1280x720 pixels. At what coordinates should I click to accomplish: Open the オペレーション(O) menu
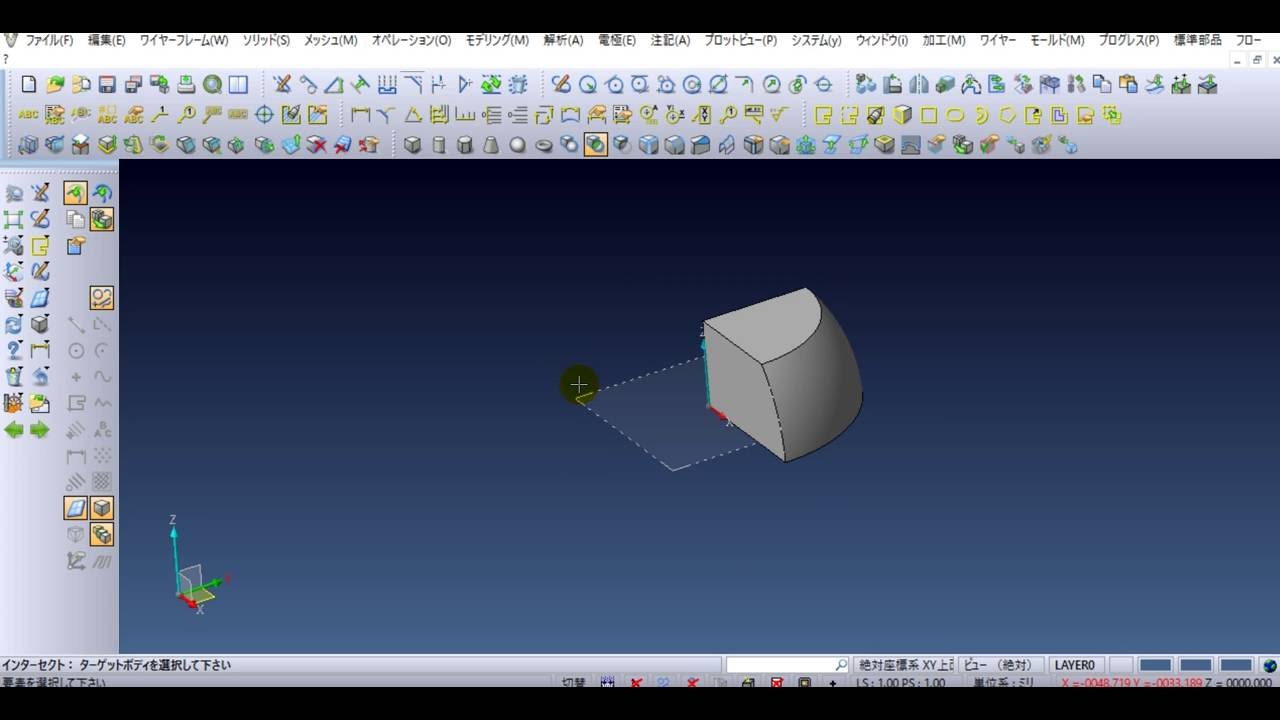click(x=411, y=40)
